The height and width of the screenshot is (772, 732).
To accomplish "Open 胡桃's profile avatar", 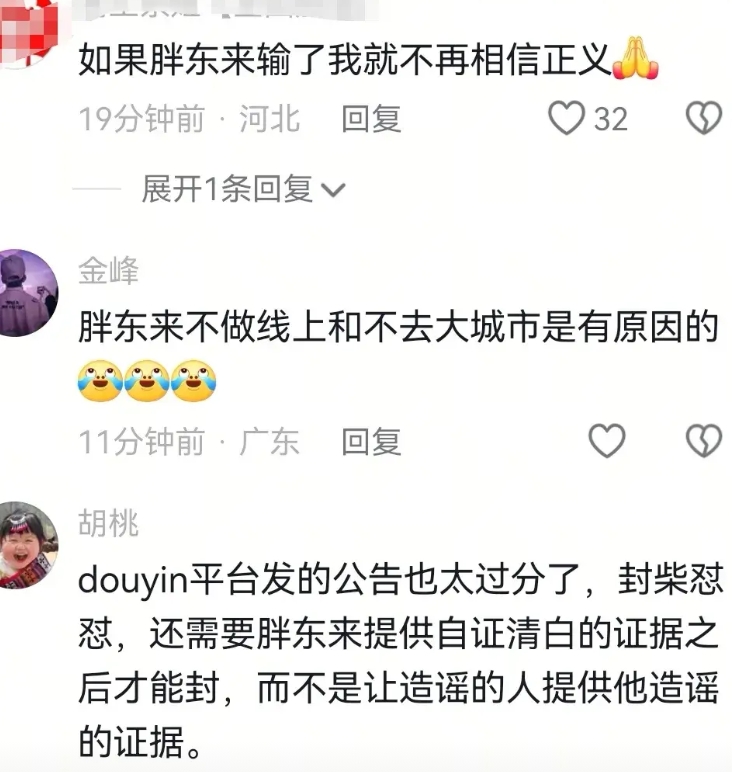I will click(x=29, y=545).
